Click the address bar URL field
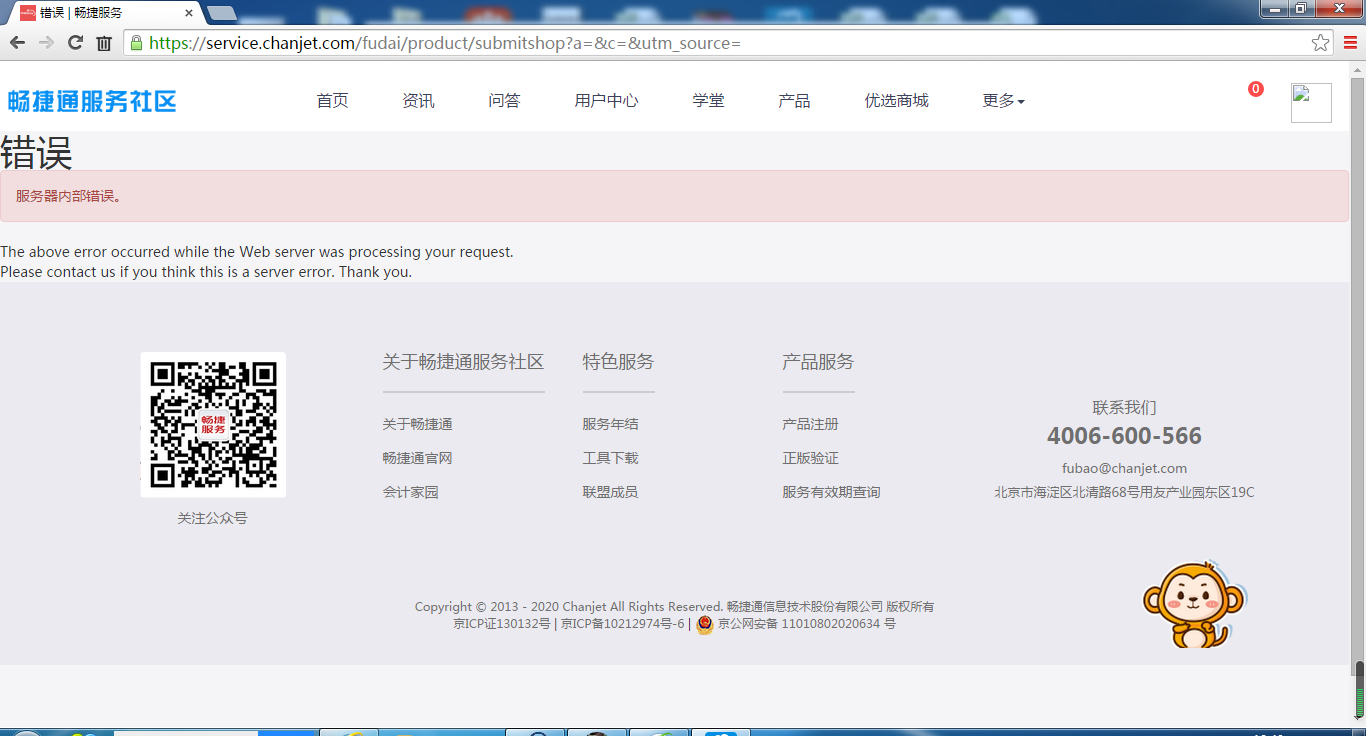The image size is (1366, 736). [x=730, y=43]
